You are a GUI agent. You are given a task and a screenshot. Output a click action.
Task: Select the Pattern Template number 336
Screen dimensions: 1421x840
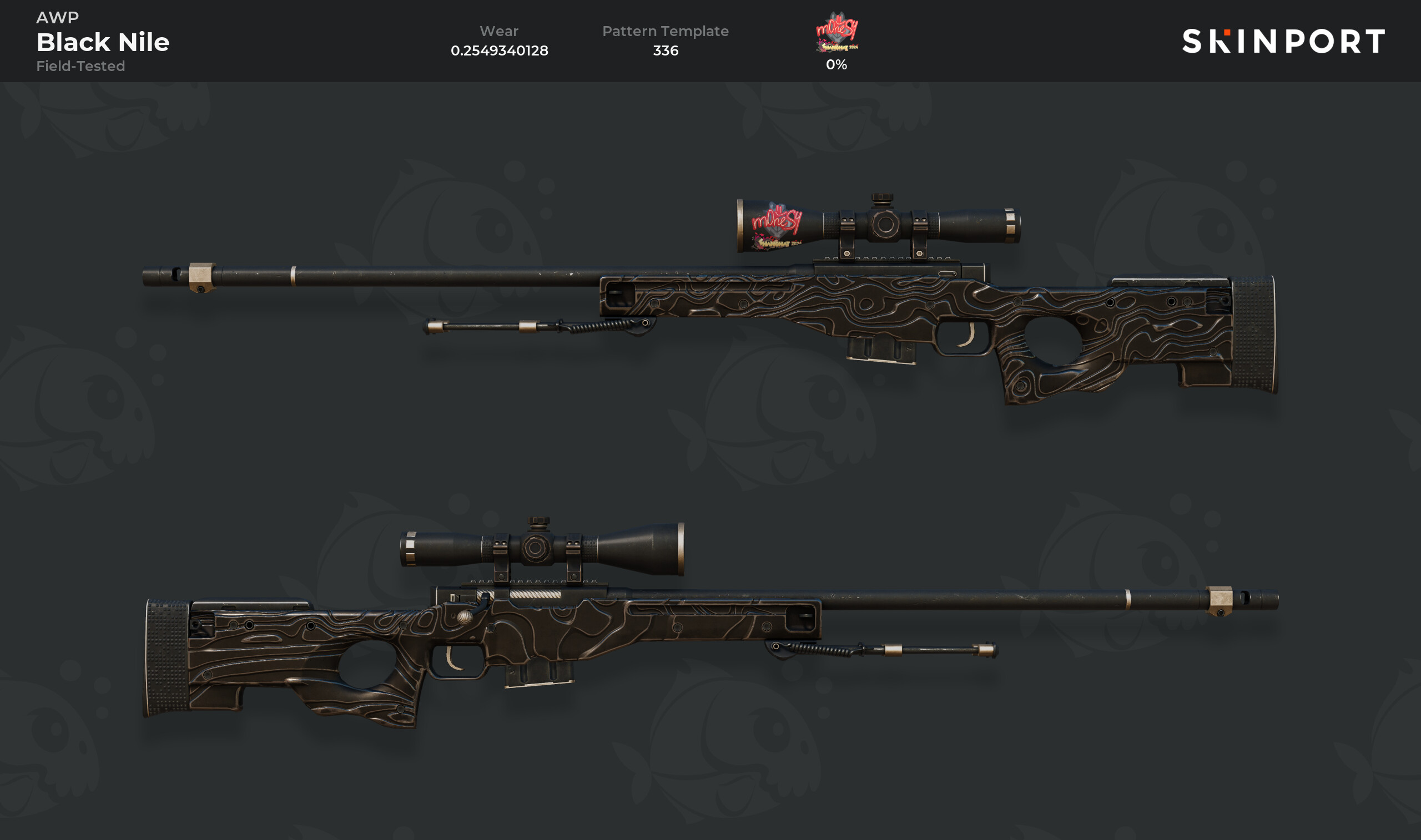(665, 50)
